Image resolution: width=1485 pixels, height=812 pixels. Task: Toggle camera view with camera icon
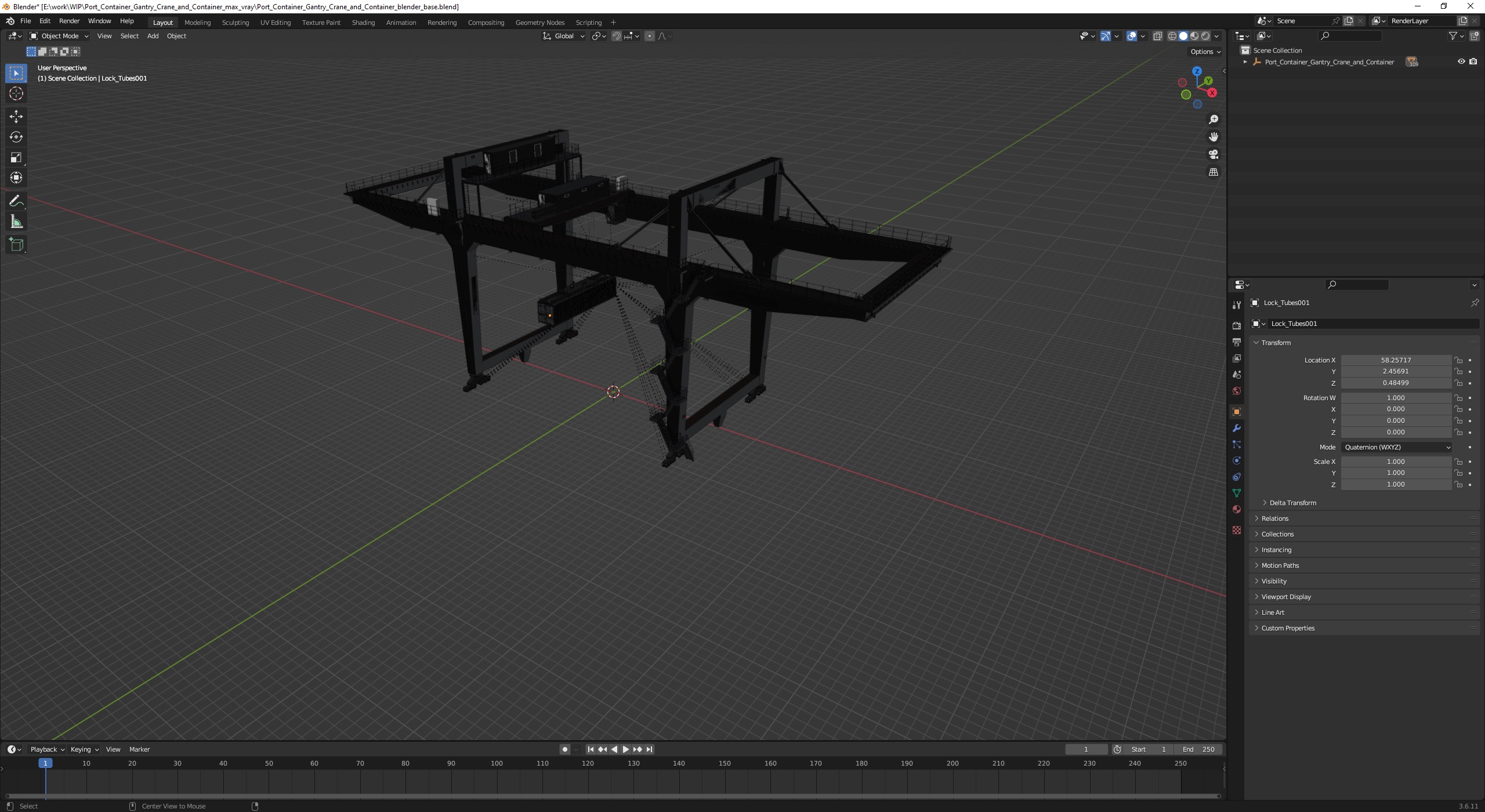click(1213, 154)
